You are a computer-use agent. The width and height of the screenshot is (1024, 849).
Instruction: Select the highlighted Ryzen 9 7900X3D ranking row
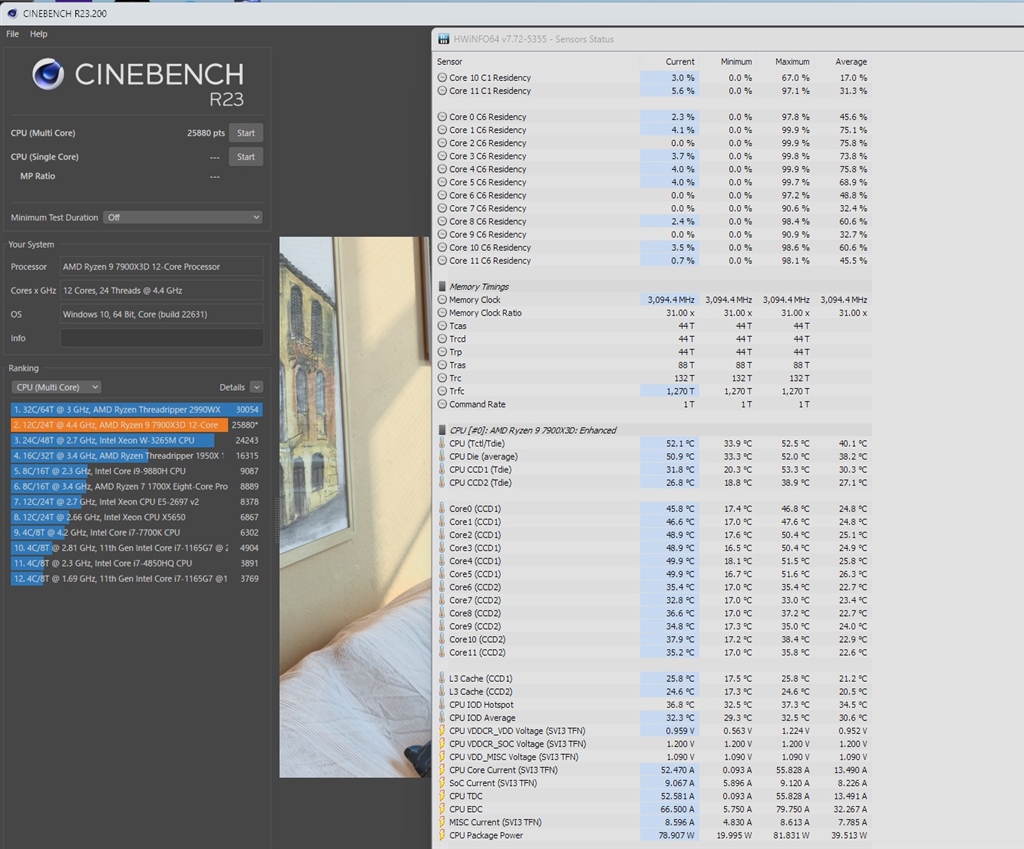(136, 424)
